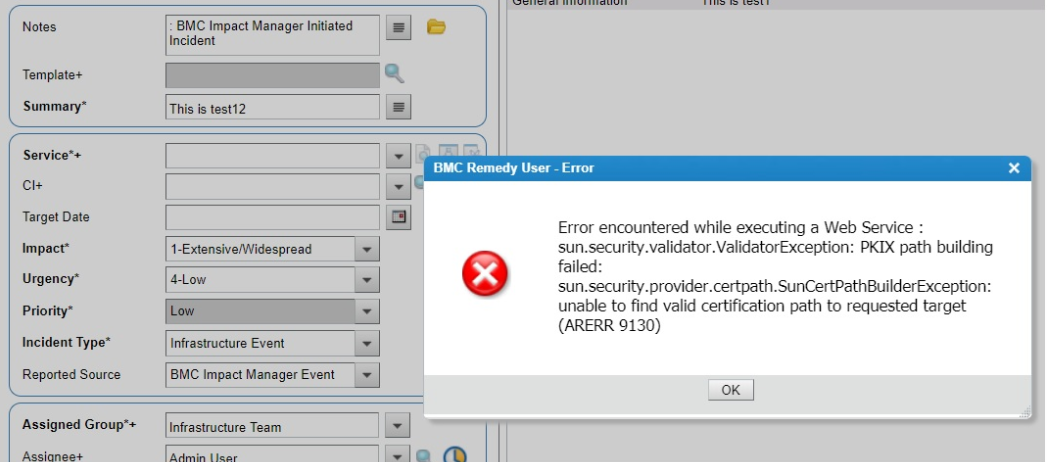
Task: Click the clock icon beside Assignee
Action: coord(455,455)
